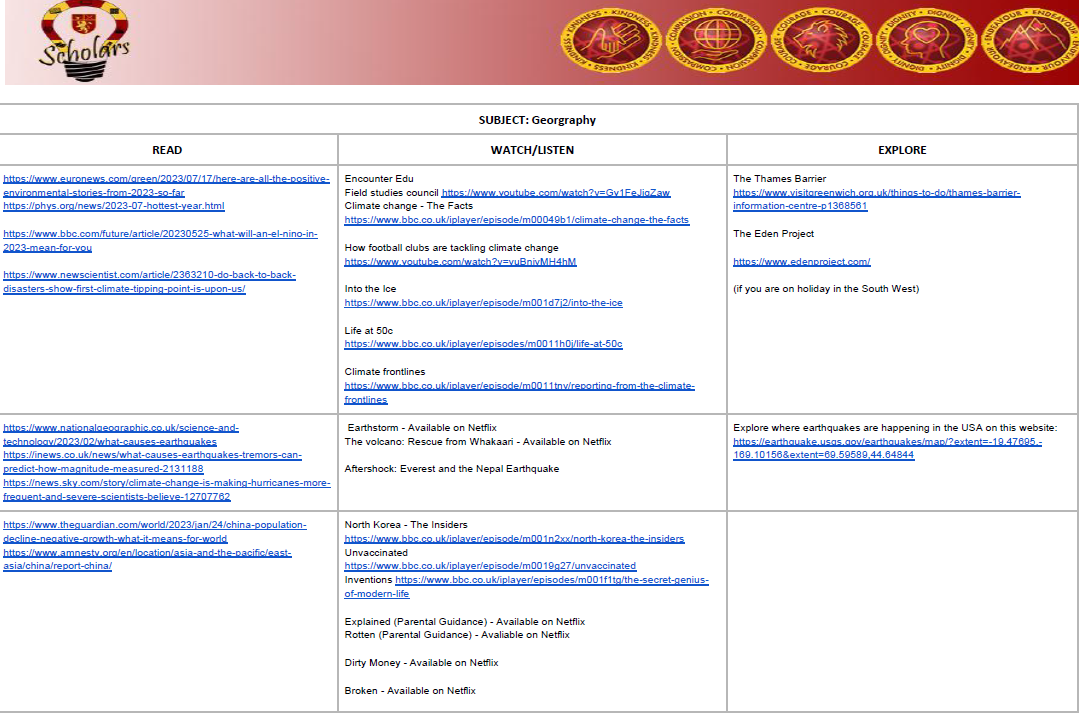Open Climate change The Facts iPlayer link
Viewport: 1079px width, 714px height.
tap(516, 220)
